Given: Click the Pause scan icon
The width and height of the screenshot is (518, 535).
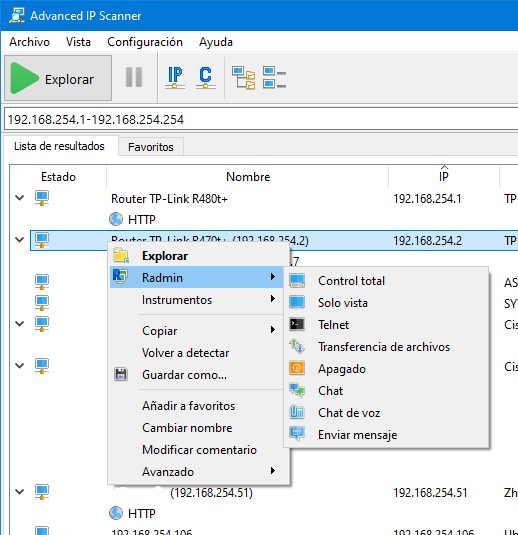Looking at the screenshot, I should click(134, 77).
